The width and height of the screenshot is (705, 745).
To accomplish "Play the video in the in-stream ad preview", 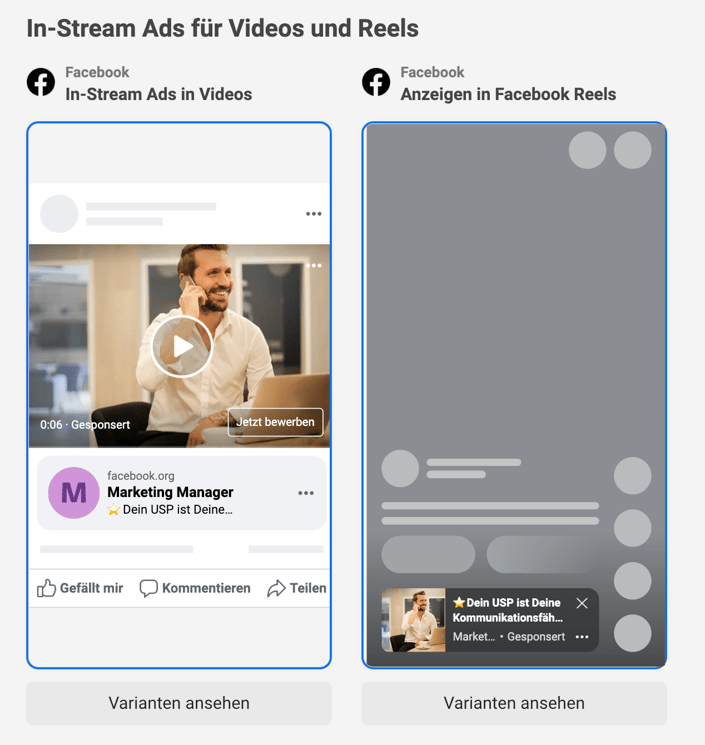I will 182,346.
